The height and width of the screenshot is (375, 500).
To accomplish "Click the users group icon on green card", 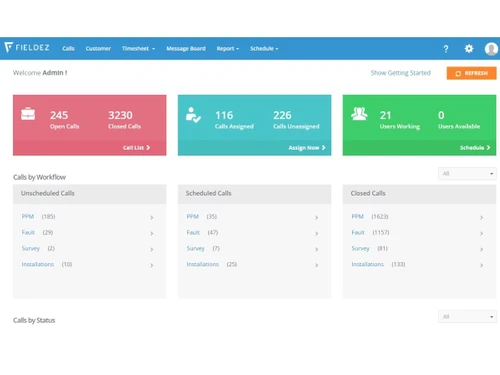I will coord(359,114).
